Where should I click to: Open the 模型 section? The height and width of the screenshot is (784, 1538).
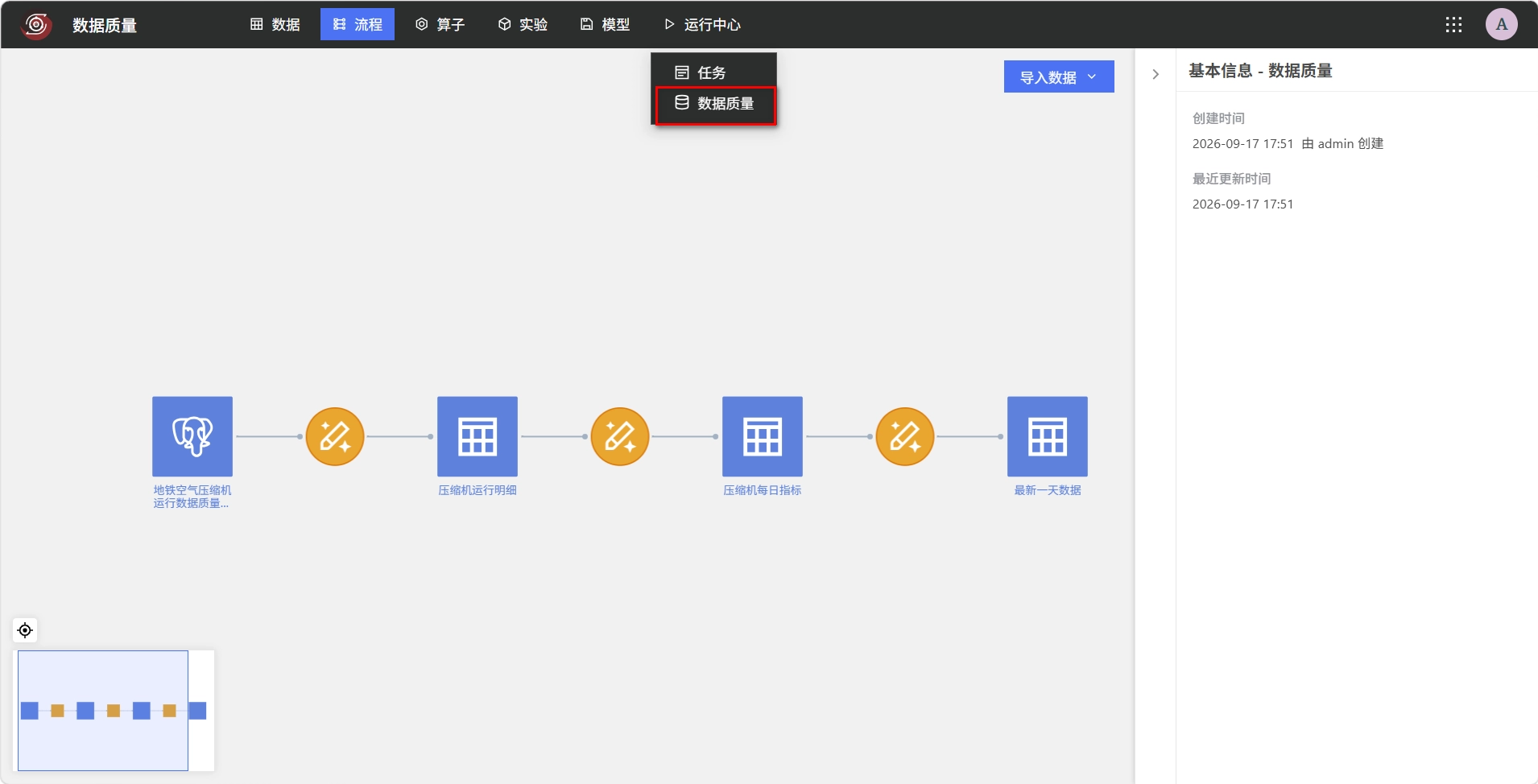pyautogui.click(x=605, y=24)
